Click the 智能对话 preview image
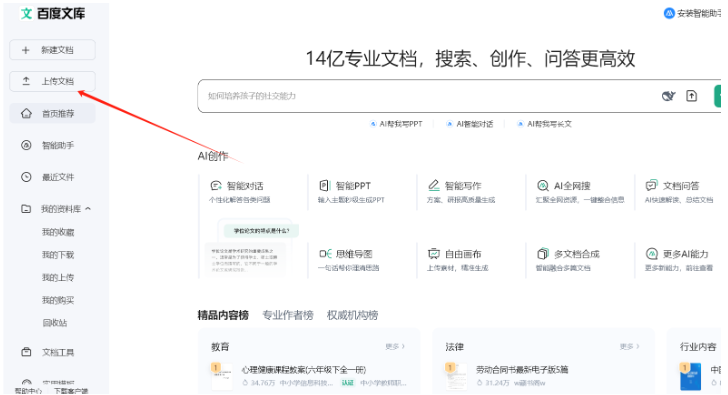The image size is (728, 395). [x=252, y=248]
